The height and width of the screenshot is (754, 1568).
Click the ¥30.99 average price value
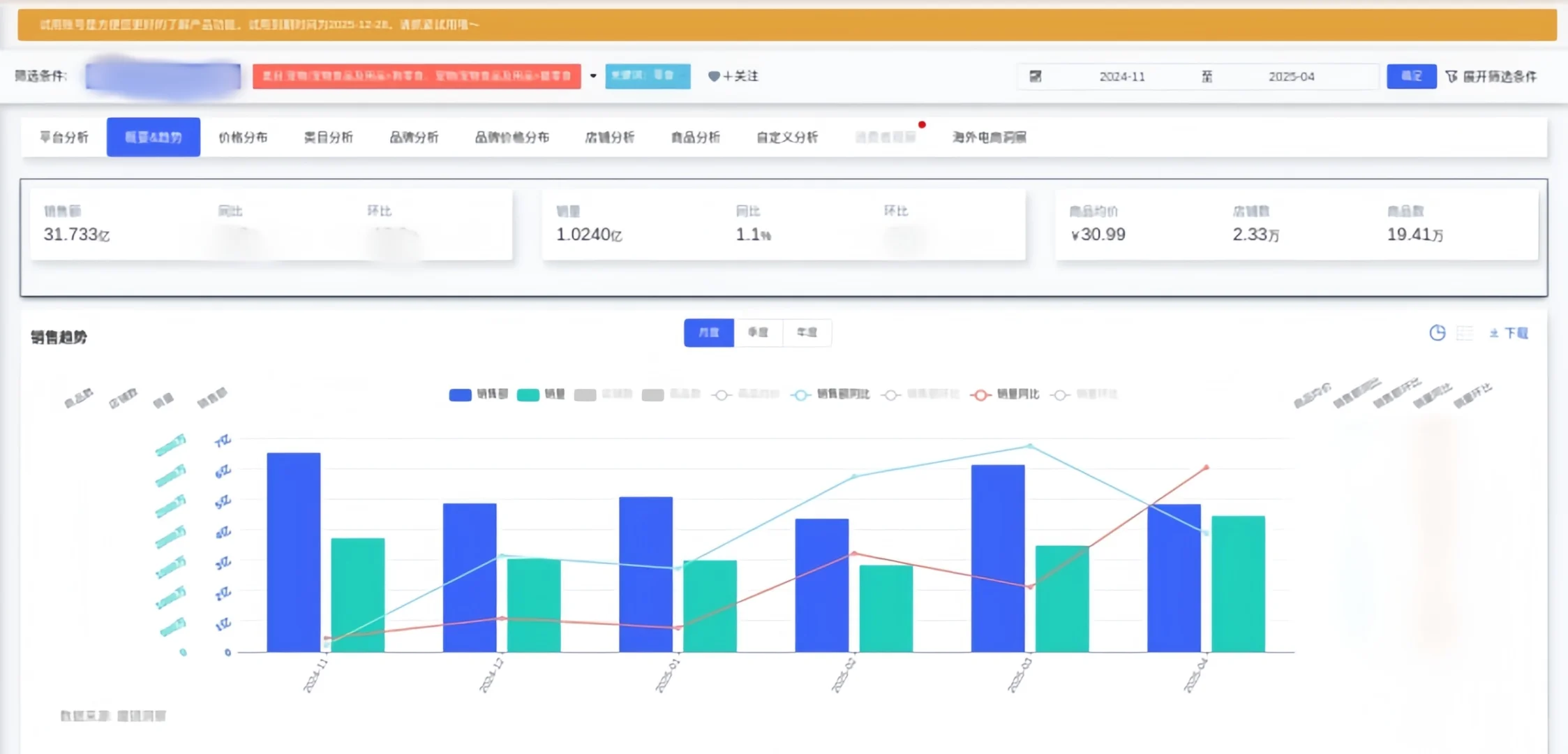[x=1098, y=235]
